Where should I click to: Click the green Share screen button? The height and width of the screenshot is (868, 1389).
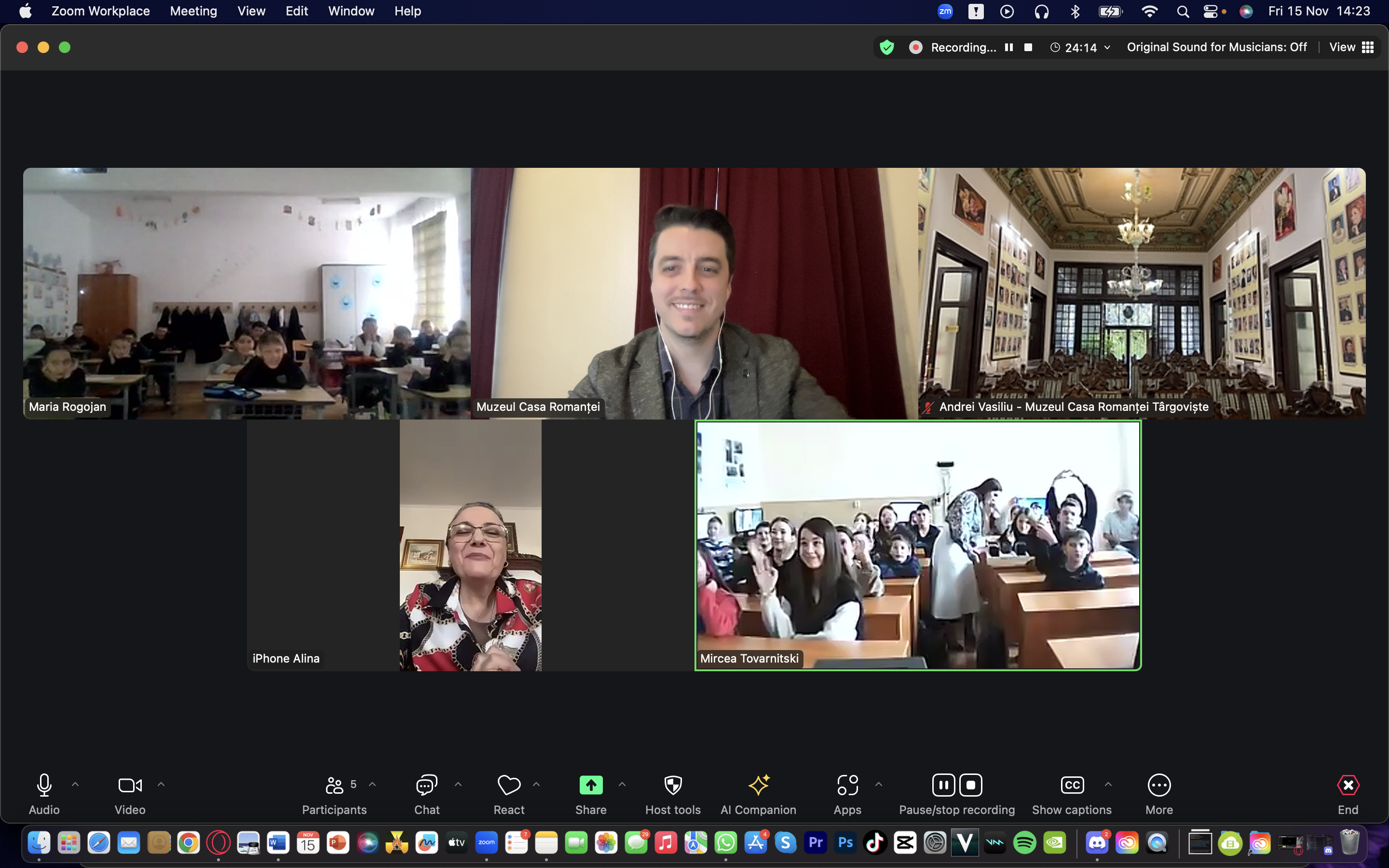(x=591, y=786)
